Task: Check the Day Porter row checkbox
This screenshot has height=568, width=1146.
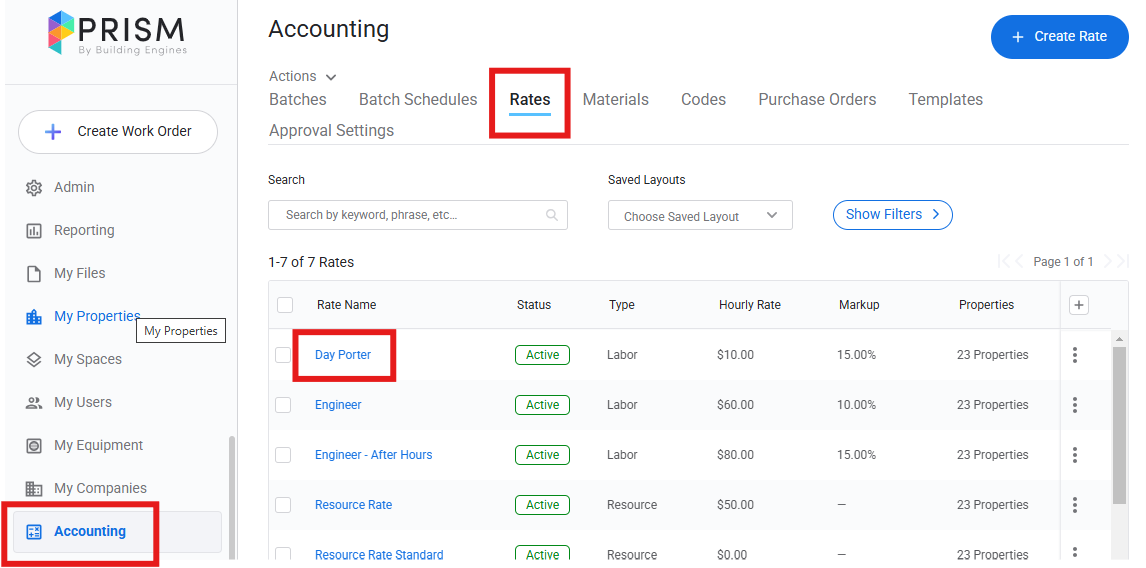Action: pyautogui.click(x=283, y=355)
